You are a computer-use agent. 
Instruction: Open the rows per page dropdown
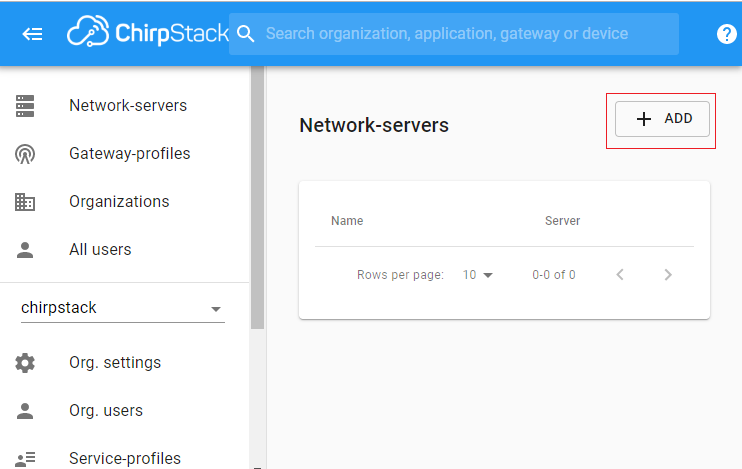click(477, 275)
